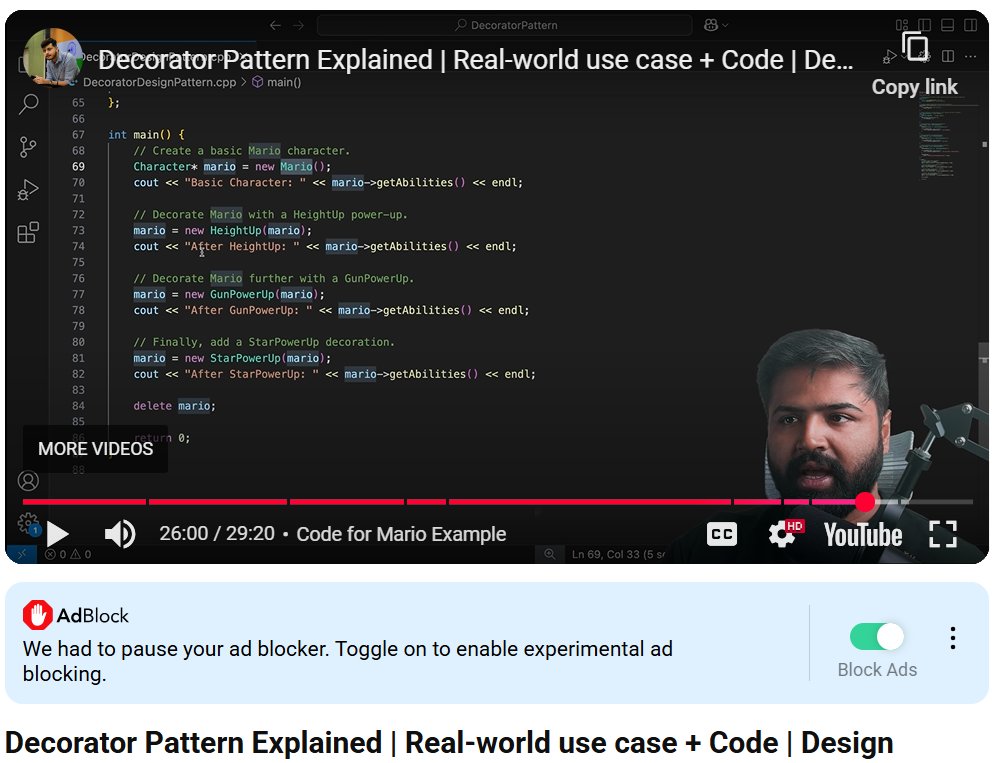Enter fullscreen mode
This screenshot has width=996, height=763.
pos(943,534)
